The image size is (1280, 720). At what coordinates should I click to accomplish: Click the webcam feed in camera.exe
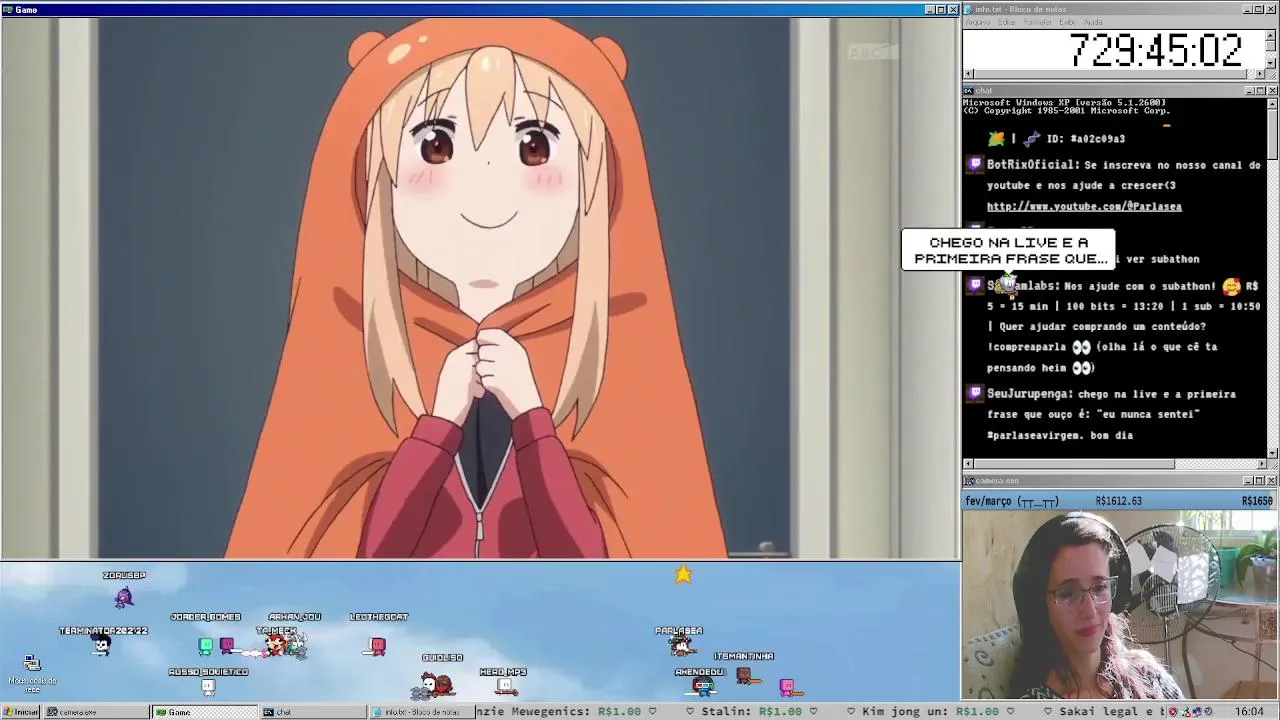pyautogui.click(x=1120, y=605)
